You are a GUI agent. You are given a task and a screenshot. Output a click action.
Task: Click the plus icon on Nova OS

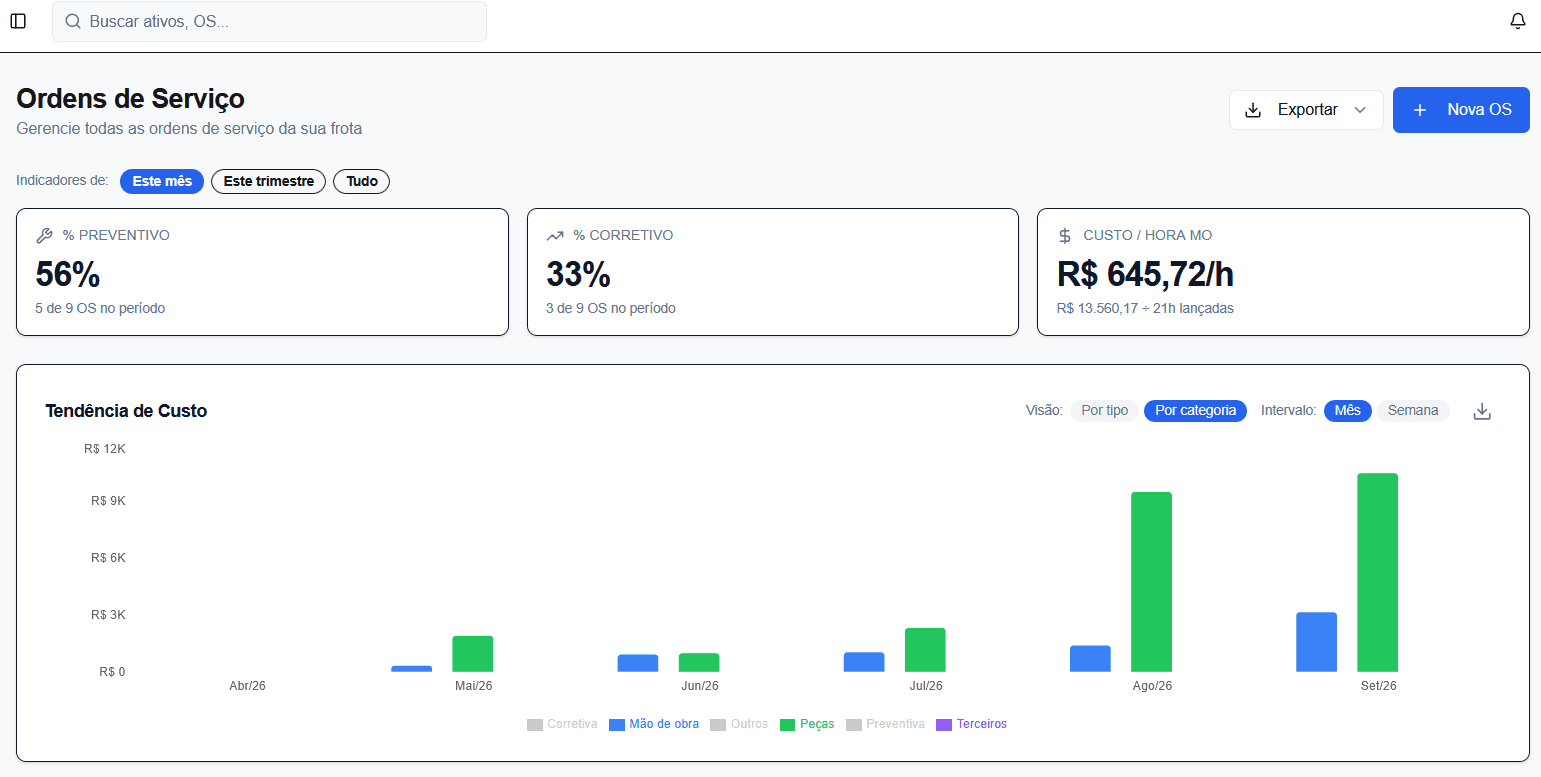coord(1420,110)
